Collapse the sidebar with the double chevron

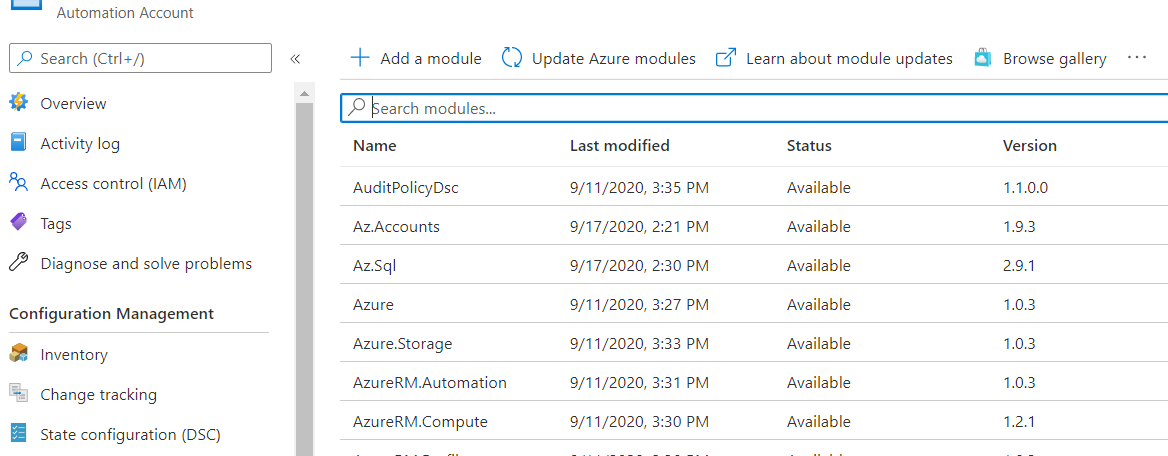[x=295, y=59]
